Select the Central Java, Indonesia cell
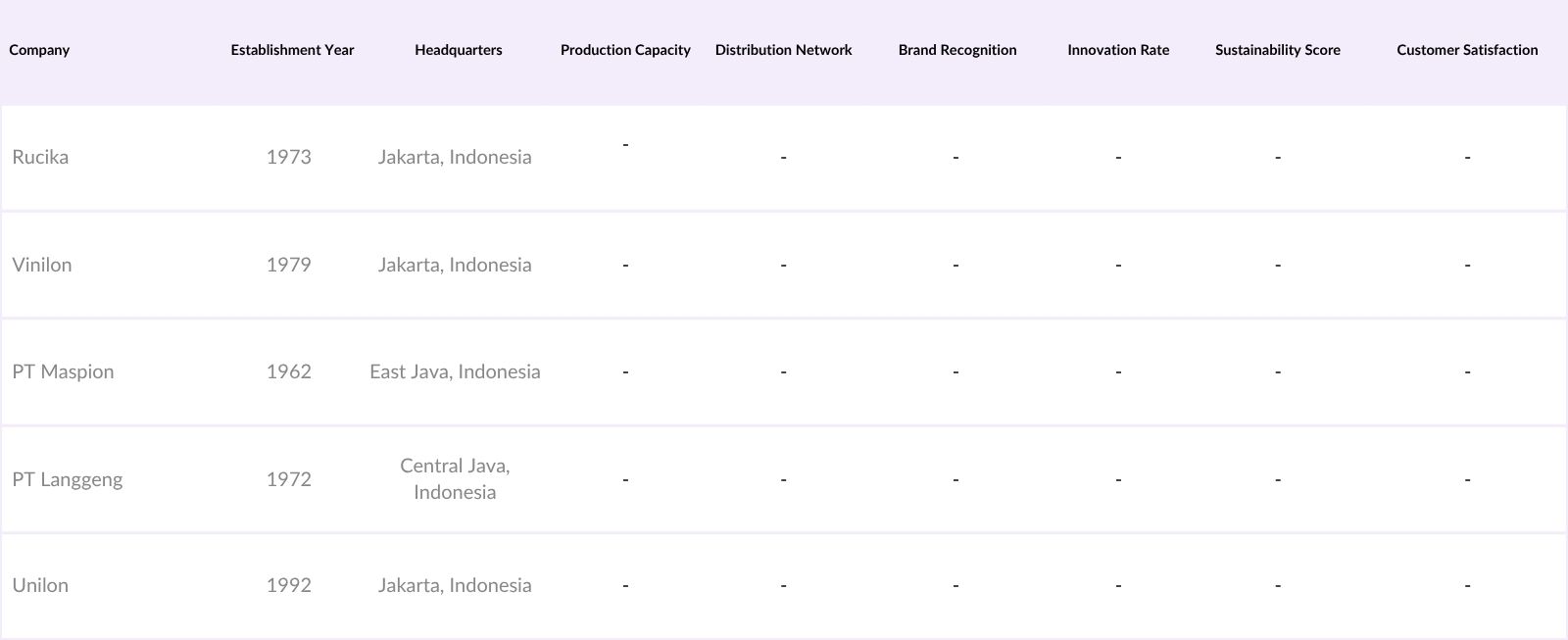The width and height of the screenshot is (1568, 640). click(x=455, y=479)
